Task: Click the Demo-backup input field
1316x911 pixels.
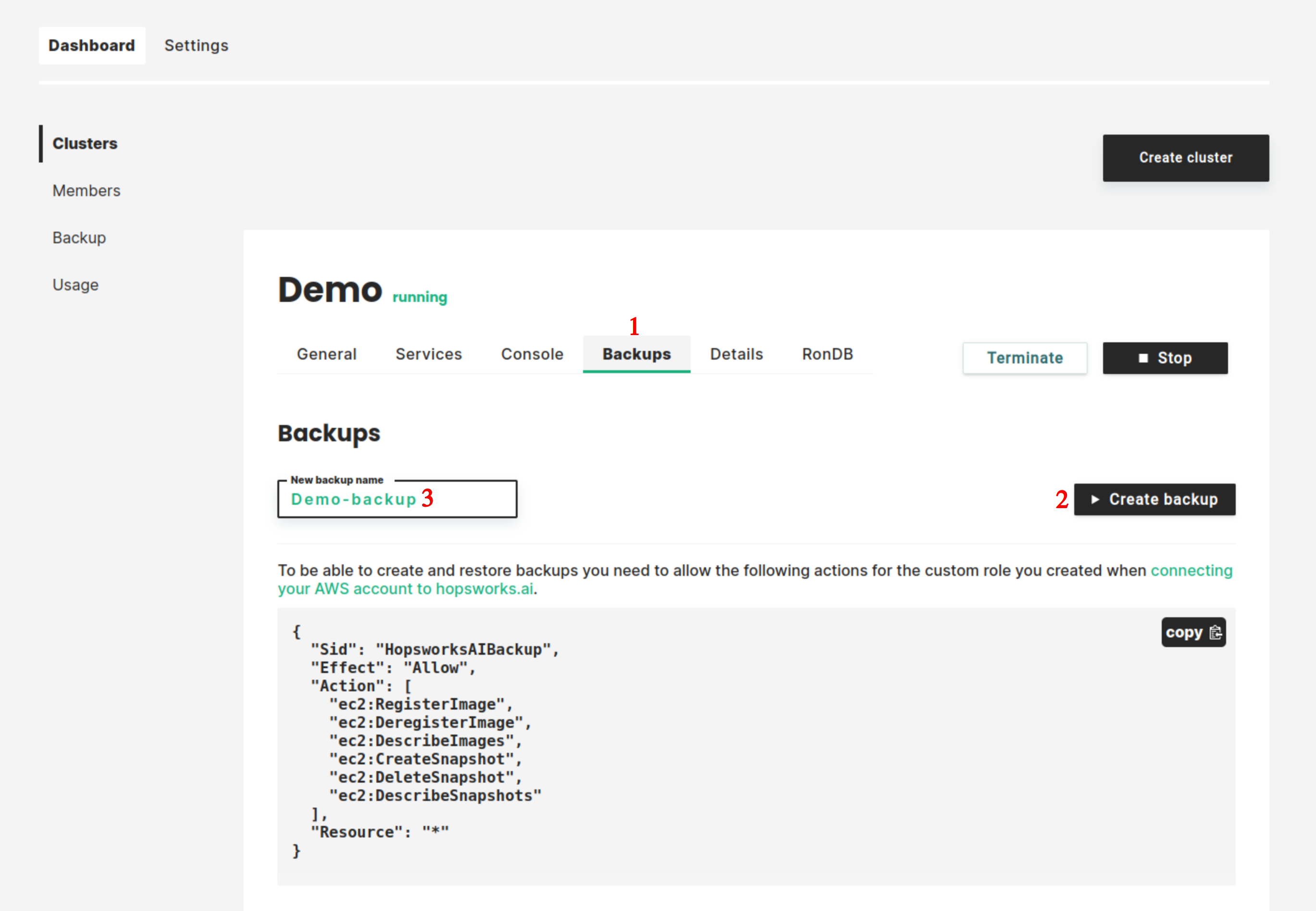Action: tap(398, 497)
